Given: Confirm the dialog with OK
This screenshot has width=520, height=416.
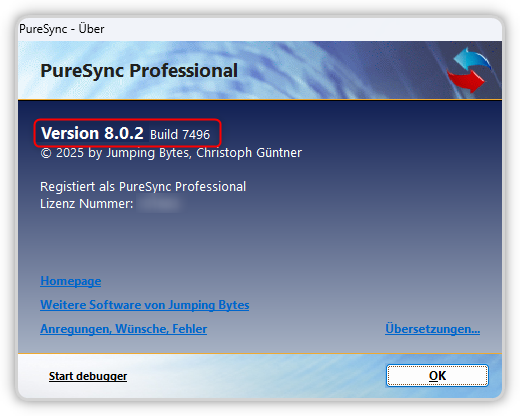Looking at the screenshot, I should click(x=437, y=376).
